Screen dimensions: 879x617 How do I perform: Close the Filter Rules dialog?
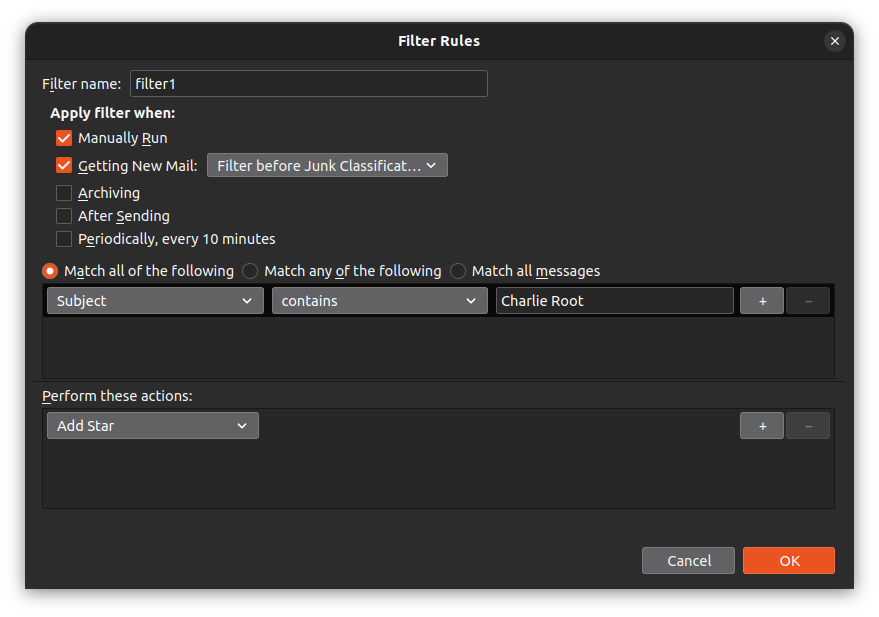coord(834,41)
